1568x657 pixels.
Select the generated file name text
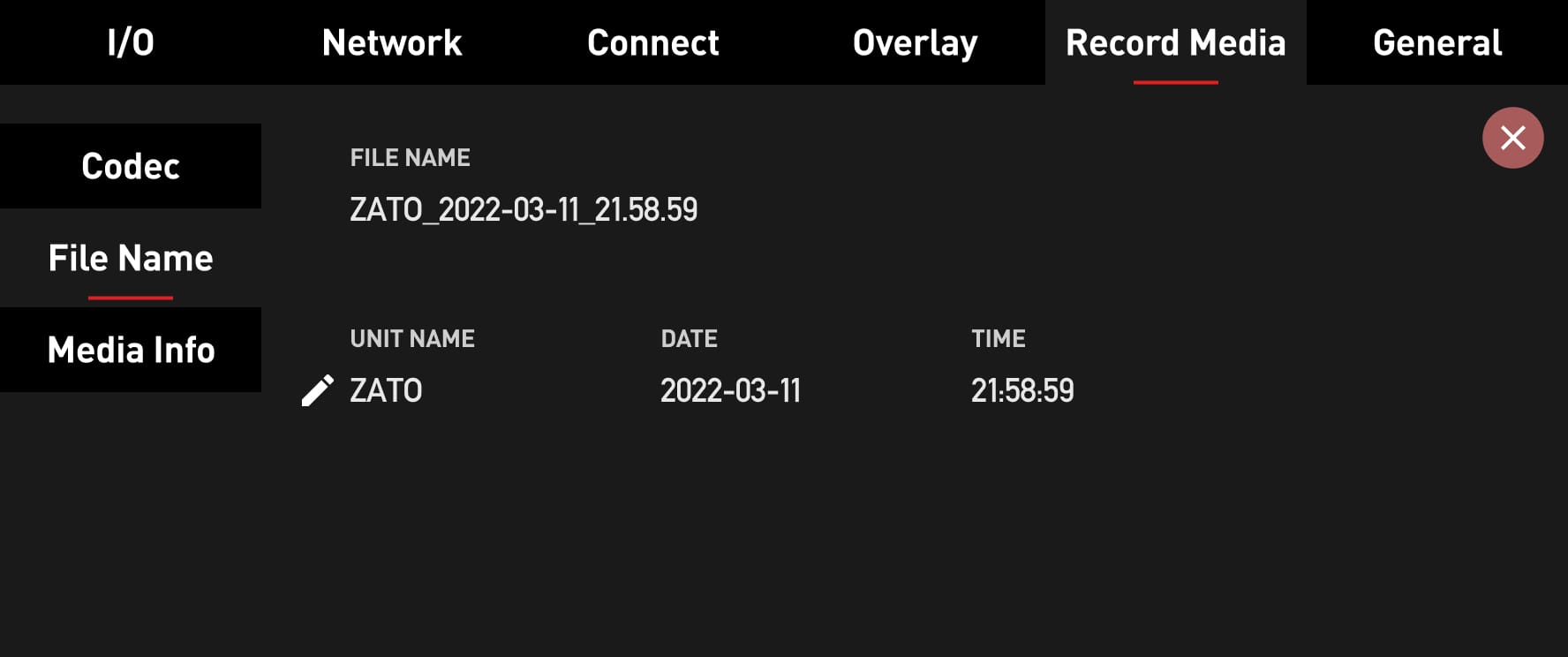(523, 210)
